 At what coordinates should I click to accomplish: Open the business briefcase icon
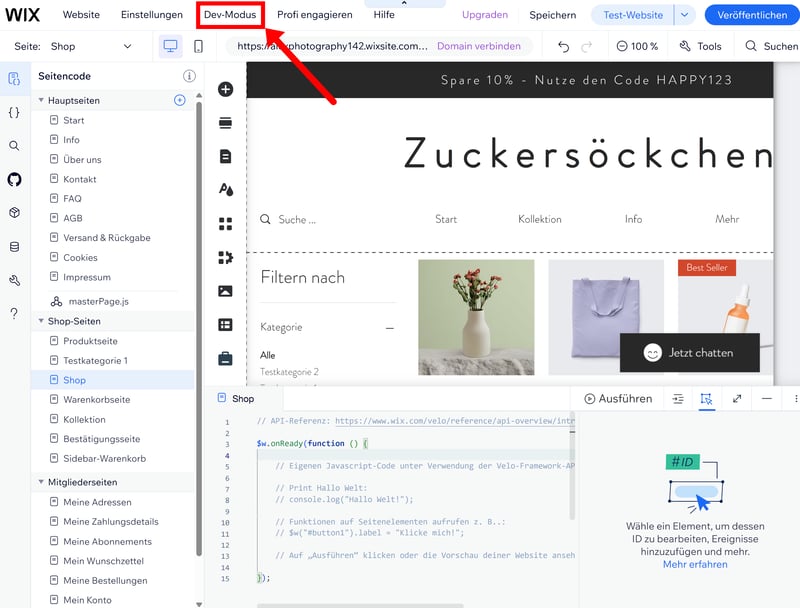point(226,359)
